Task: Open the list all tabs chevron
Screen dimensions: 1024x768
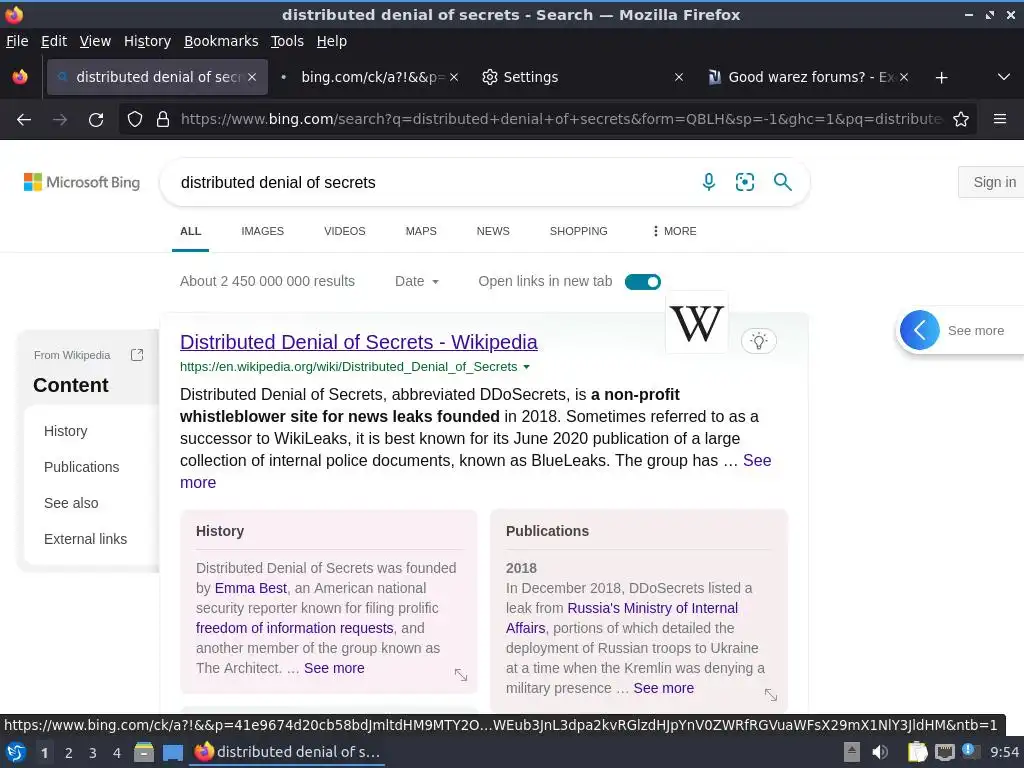Action: [1004, 77]
